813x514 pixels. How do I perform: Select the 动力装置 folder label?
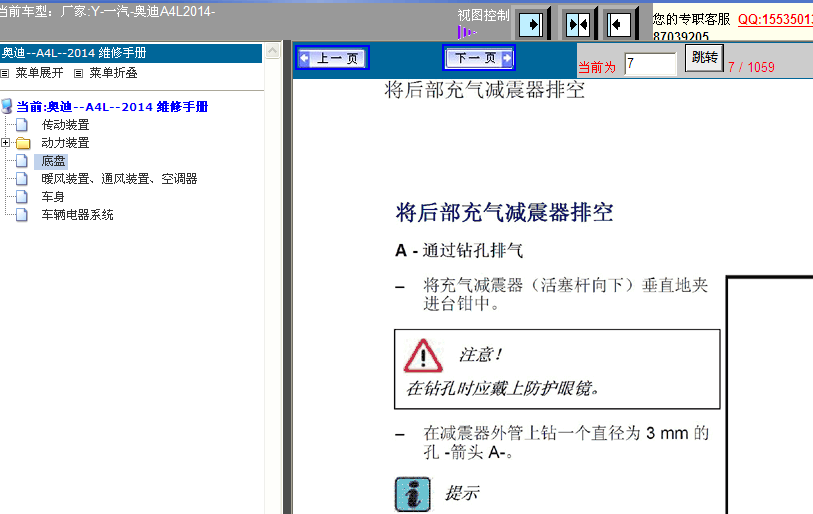coord(65,143)
